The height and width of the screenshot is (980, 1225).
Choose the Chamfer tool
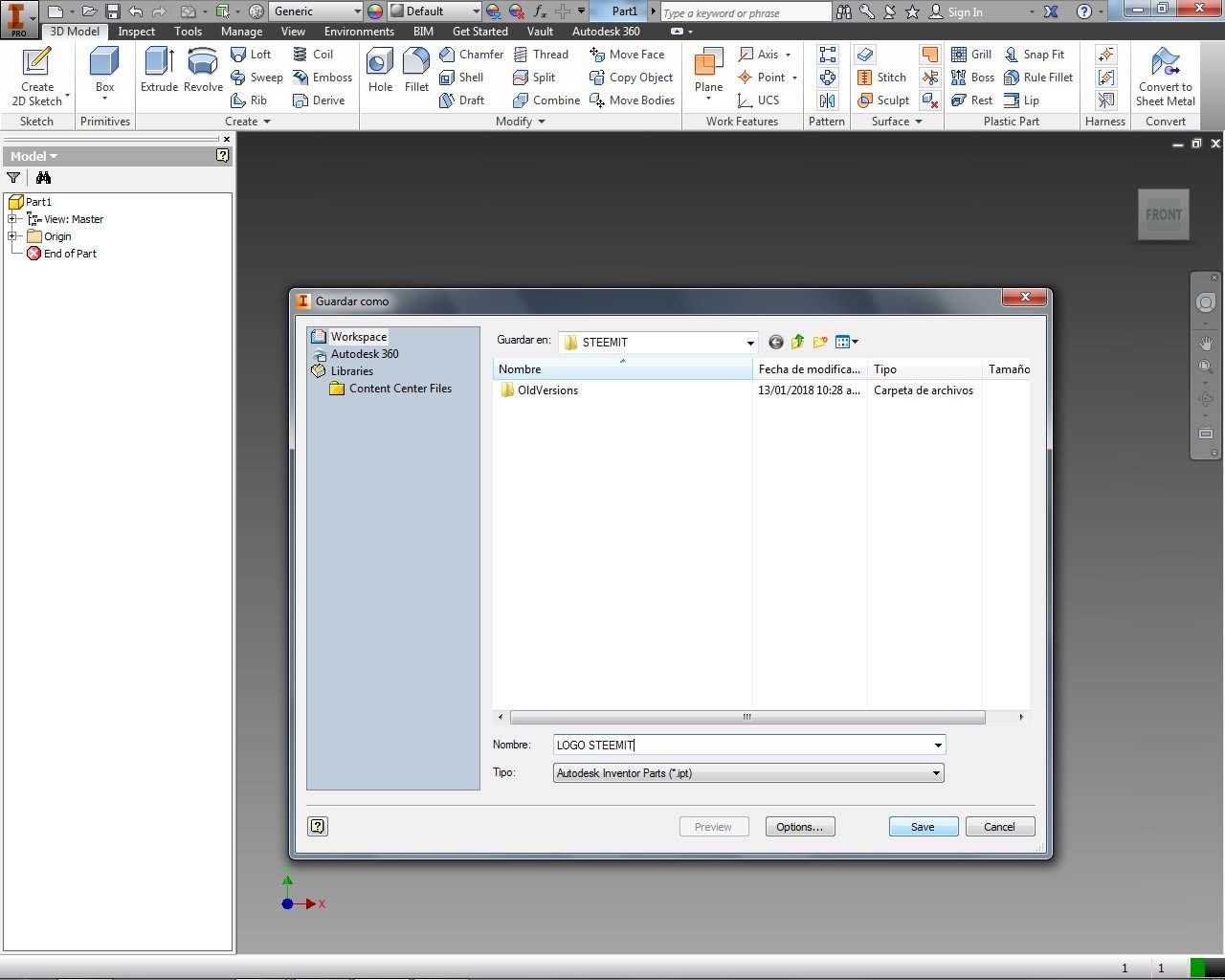471,55
